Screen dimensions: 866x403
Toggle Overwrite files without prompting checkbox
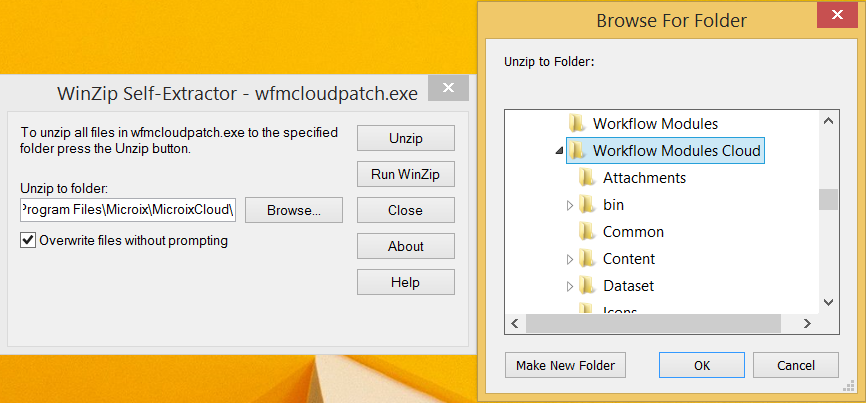[28, 241]
